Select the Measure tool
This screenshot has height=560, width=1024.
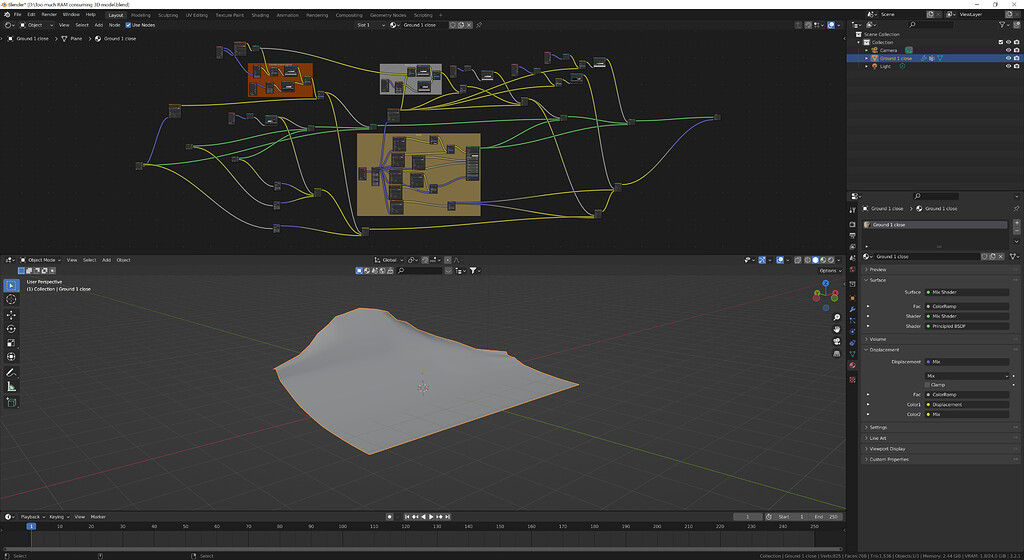click(11, 386)
